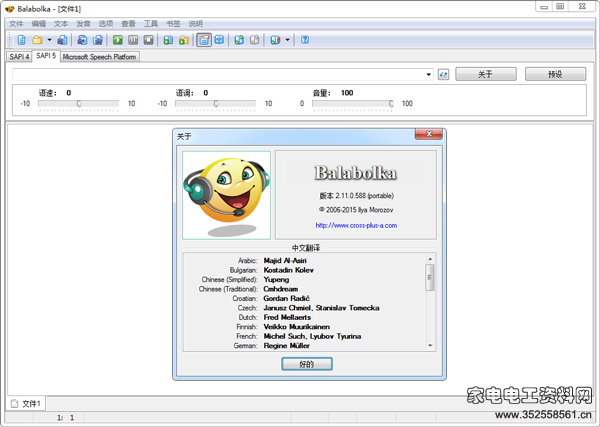Click the translators list scrollbar thumb

pyautogui.click(x=430, y=277)
